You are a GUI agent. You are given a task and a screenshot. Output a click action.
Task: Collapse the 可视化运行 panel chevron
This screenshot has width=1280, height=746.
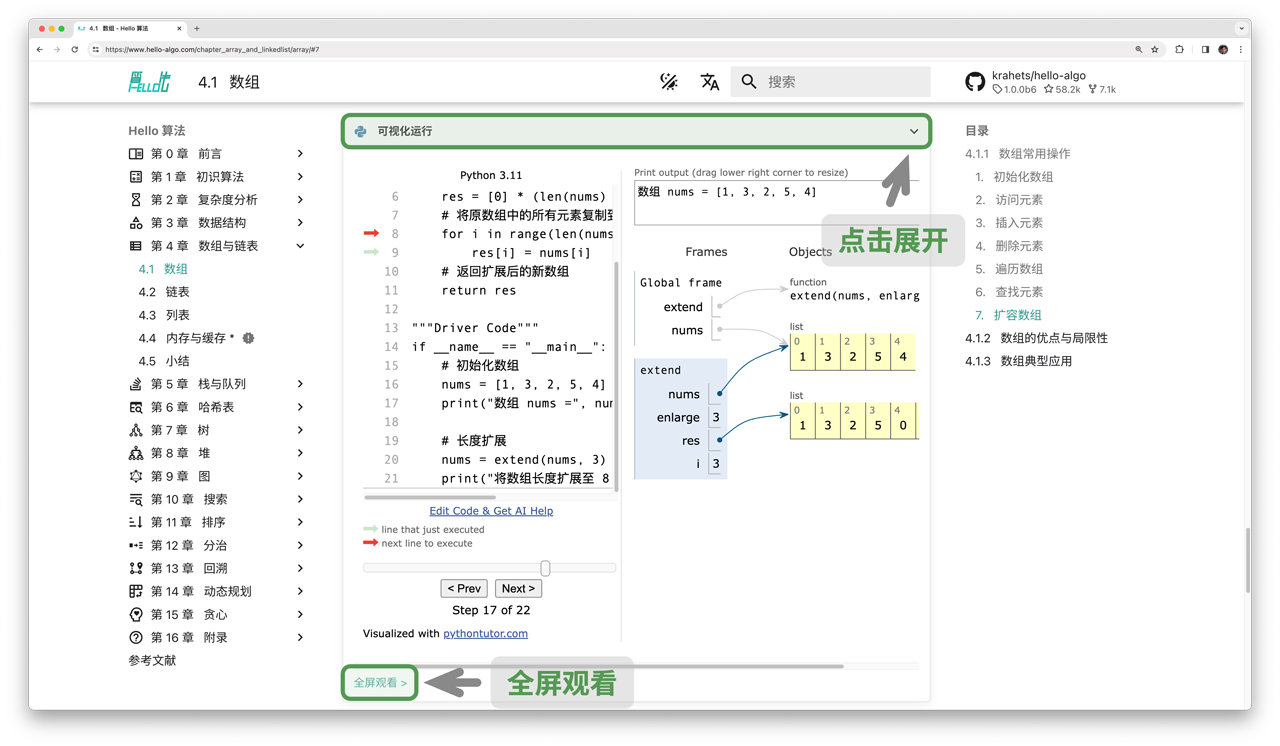913,131
